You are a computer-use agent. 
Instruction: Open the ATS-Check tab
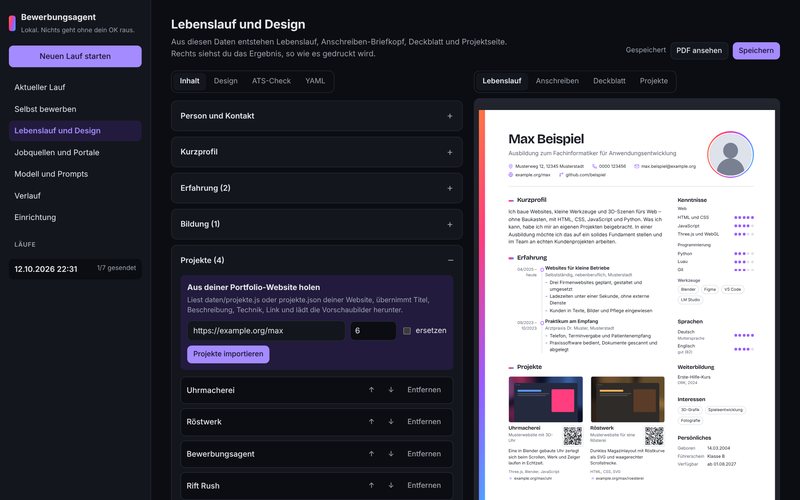pos(271,81)
